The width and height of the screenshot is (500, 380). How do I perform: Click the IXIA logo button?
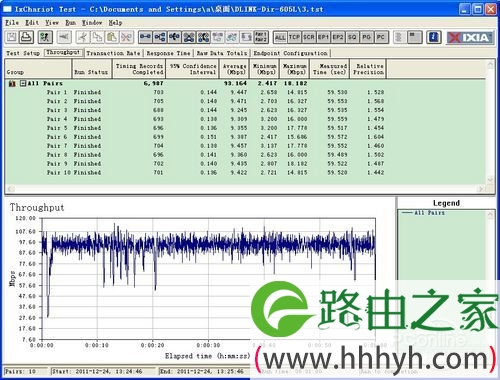coord(470,37)
